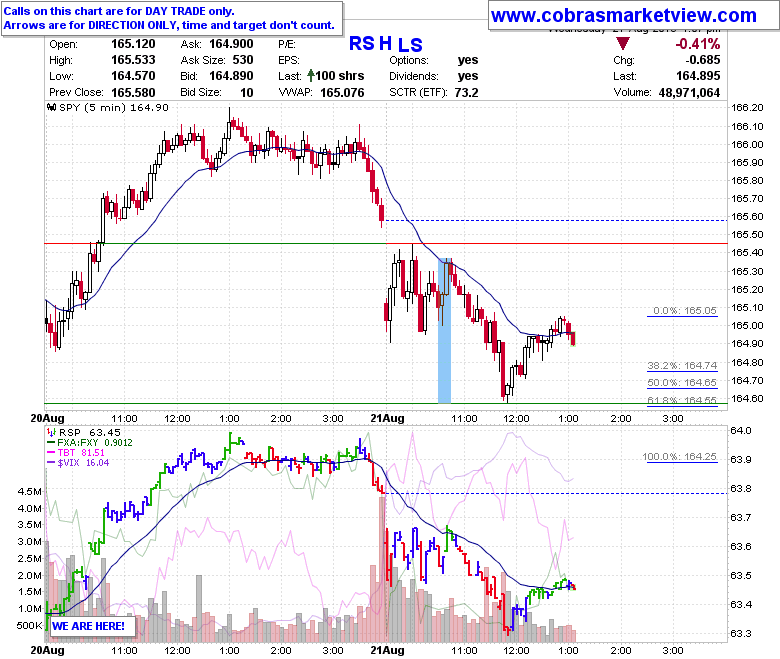The image size is (780, 659).
Task: Click the Ask Size value 530
Action: tap(243, 60)
